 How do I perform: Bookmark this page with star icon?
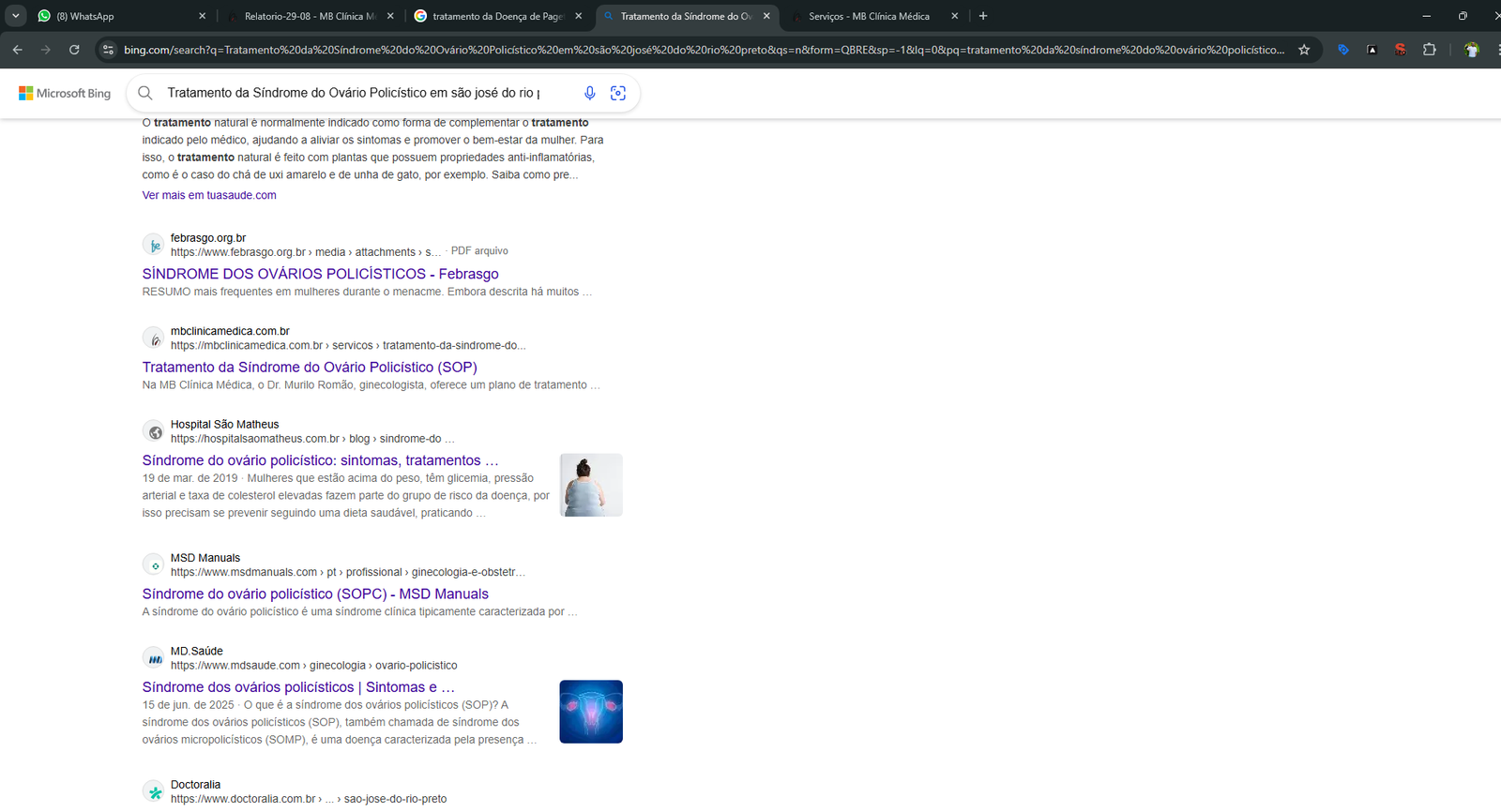(x=1304, y=50)
